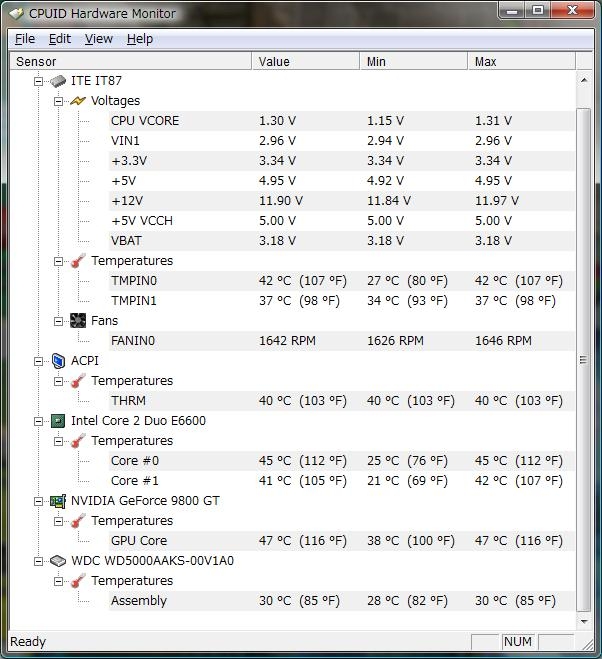Select the Core #0 row
Viewport: 602px width, 659px height.
(342, 461)
